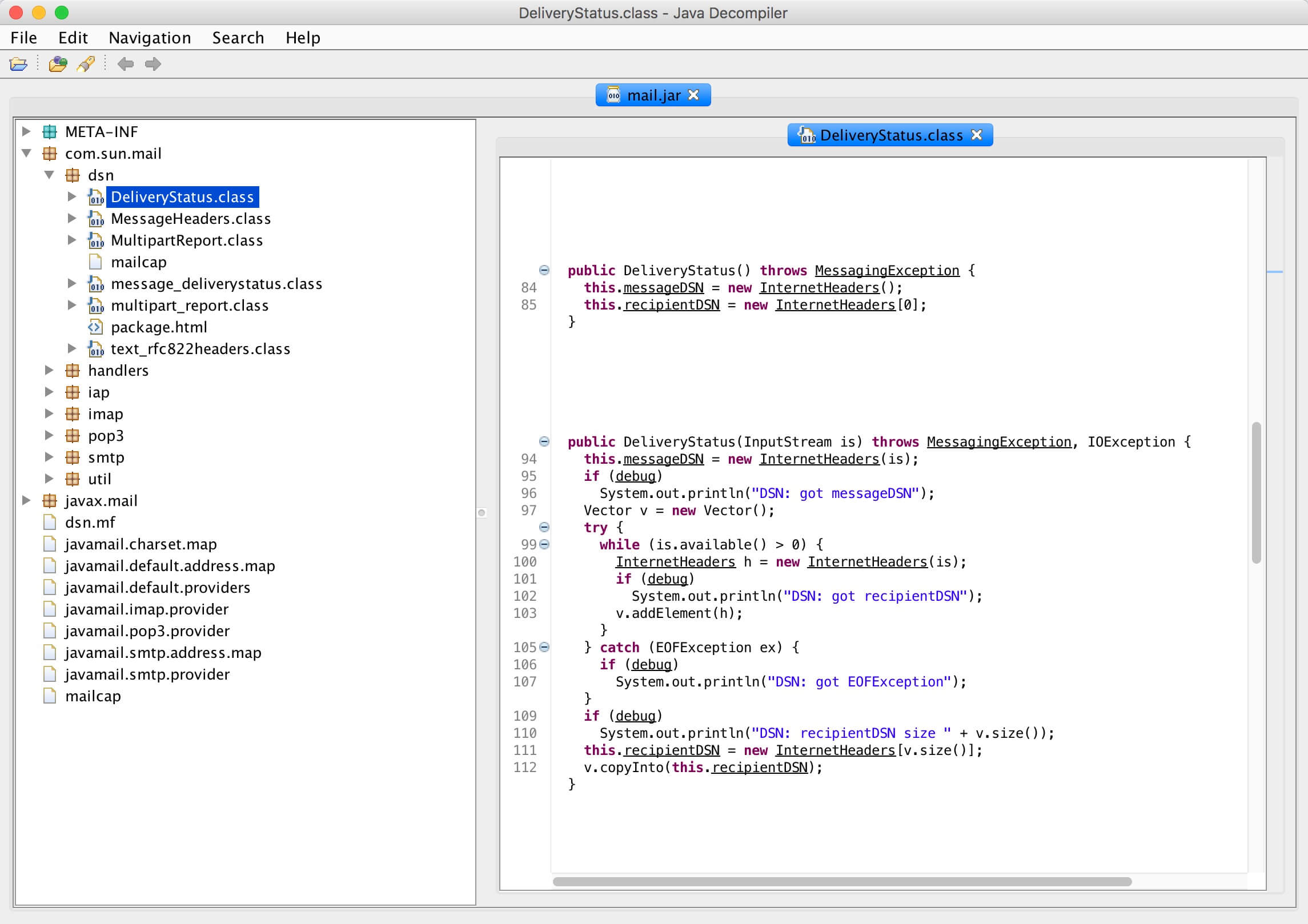This screenshot has height=924, width=1308.
Task: Click the jar icon on mail.jar tab
Action: tap(613, 95)
